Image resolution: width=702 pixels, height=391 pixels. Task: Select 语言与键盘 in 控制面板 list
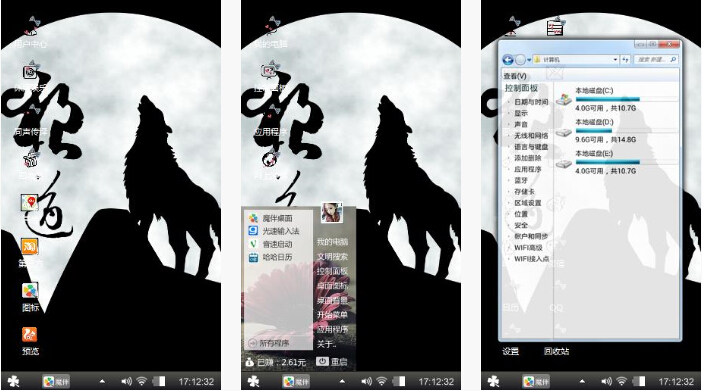click(531, 147)
